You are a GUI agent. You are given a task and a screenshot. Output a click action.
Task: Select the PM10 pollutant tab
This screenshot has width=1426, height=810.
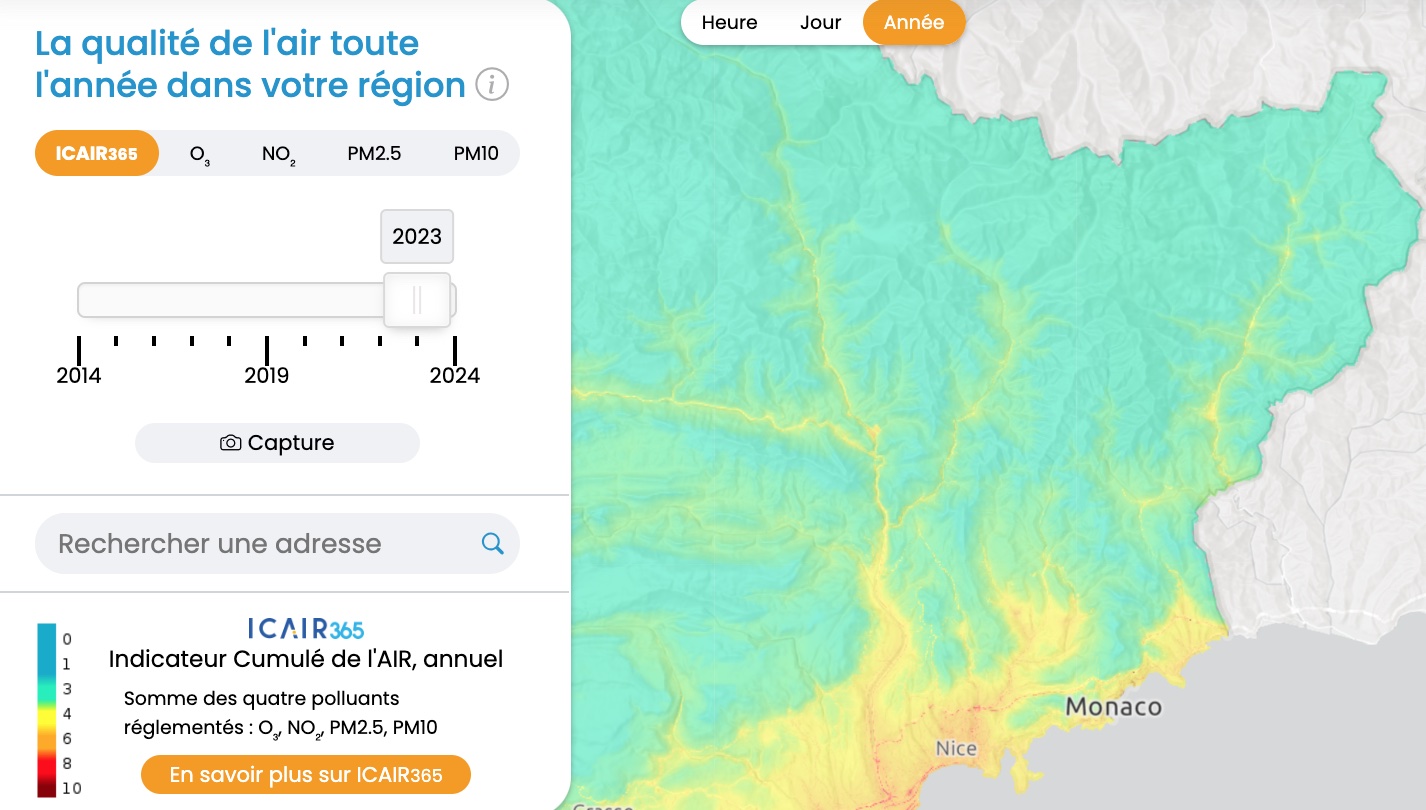point(476,154)
